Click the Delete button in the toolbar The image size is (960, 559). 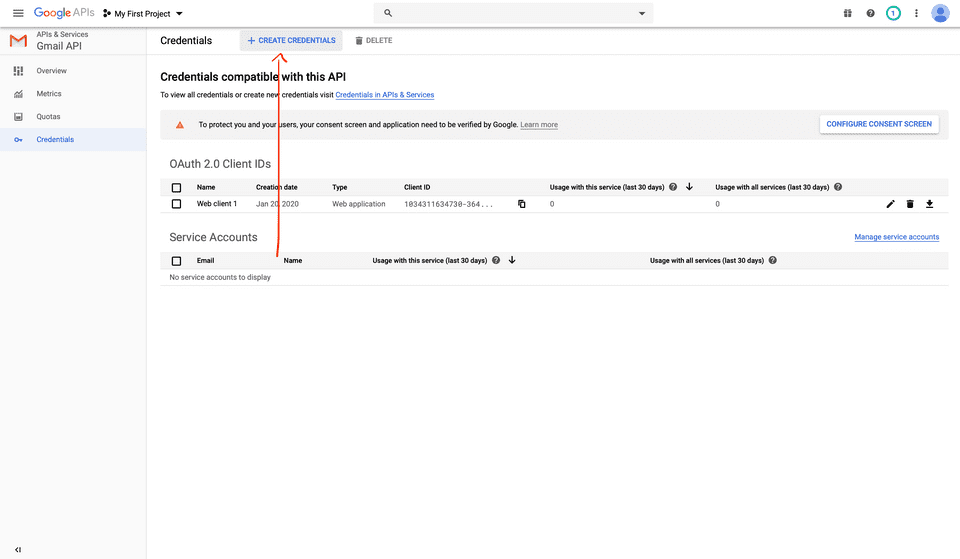pos(373,40)
